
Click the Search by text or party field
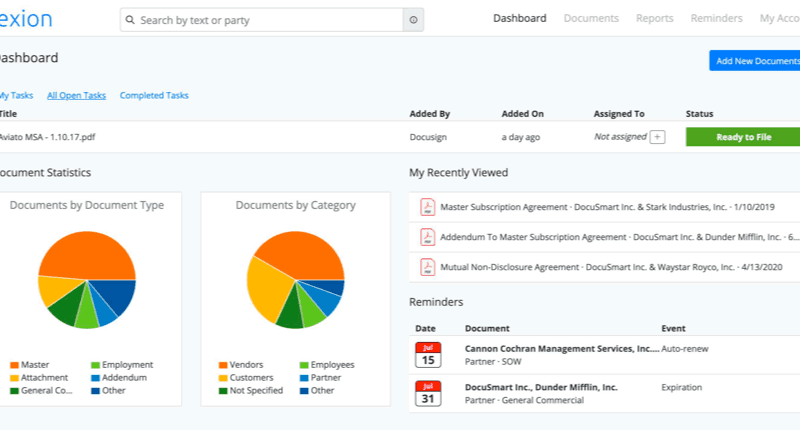[265, 20]
